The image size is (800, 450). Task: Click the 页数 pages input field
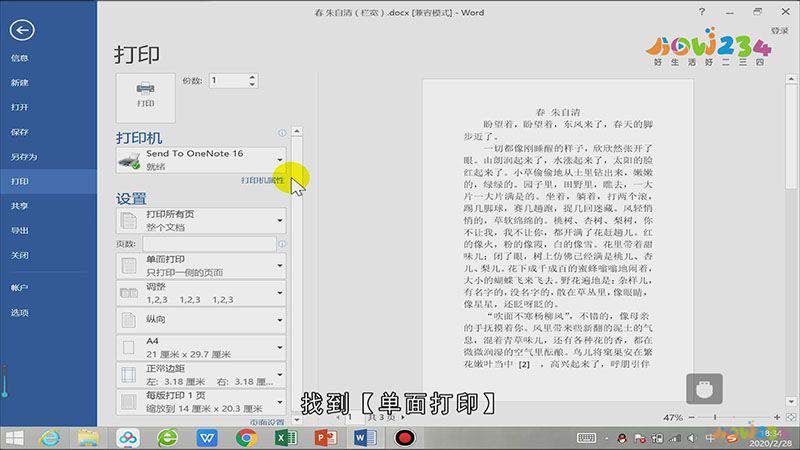(209, 244)
